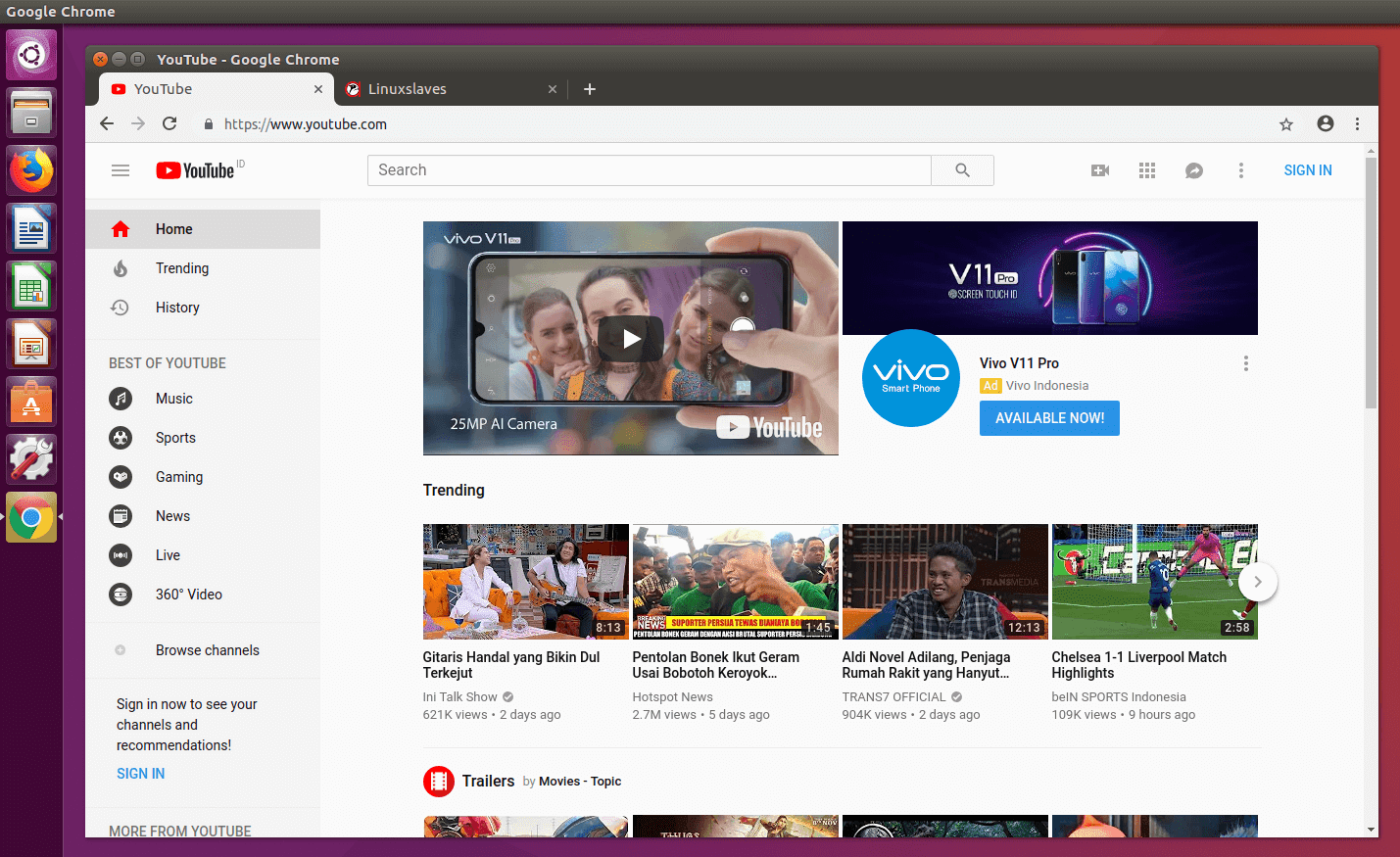
Task: Click the address bar URL
Action: tap(306, 124)
